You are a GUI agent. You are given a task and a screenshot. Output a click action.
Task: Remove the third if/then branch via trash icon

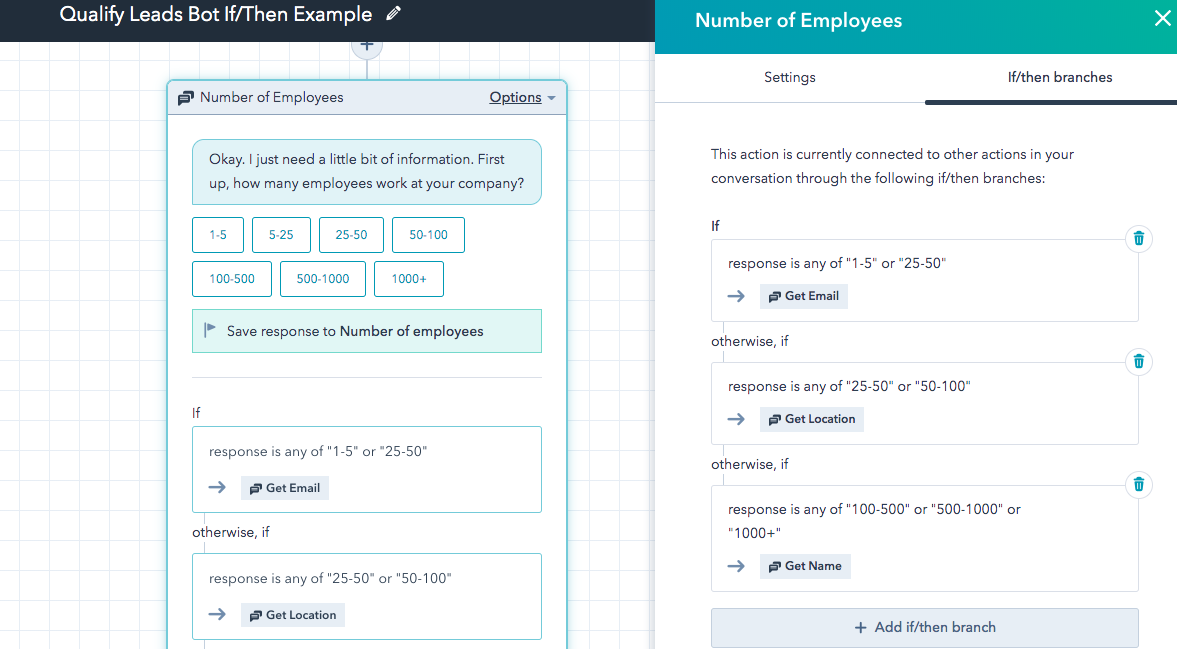(x=1138, y=485)
